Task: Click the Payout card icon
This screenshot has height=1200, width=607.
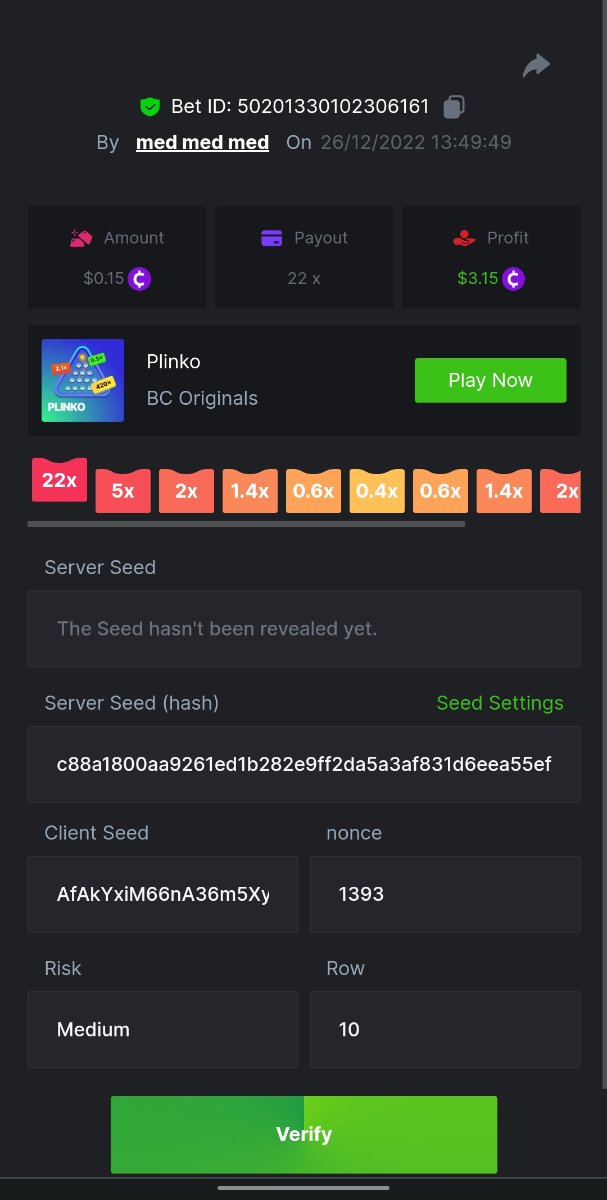Action: [x=271, y=238]
